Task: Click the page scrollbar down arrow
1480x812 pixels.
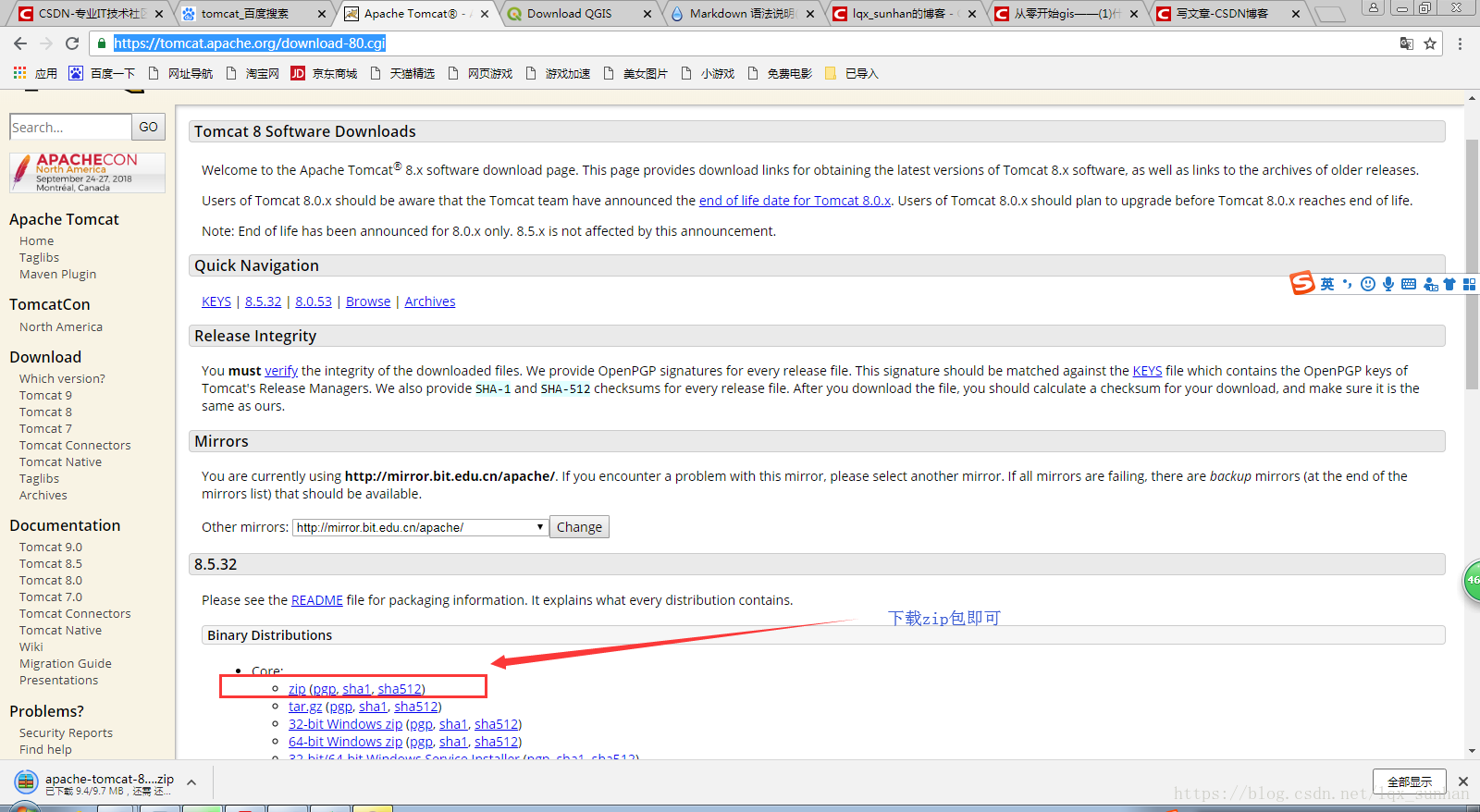Action: [1472, 751]
